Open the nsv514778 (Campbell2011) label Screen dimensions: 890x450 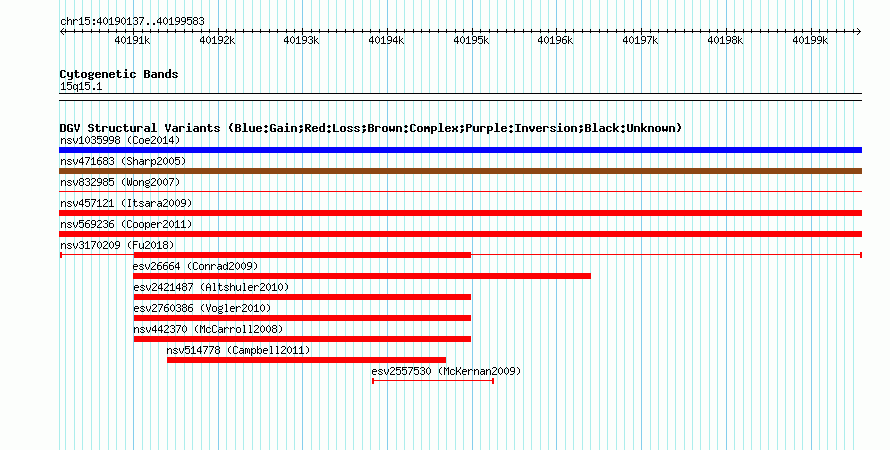(x=238, y=350)
